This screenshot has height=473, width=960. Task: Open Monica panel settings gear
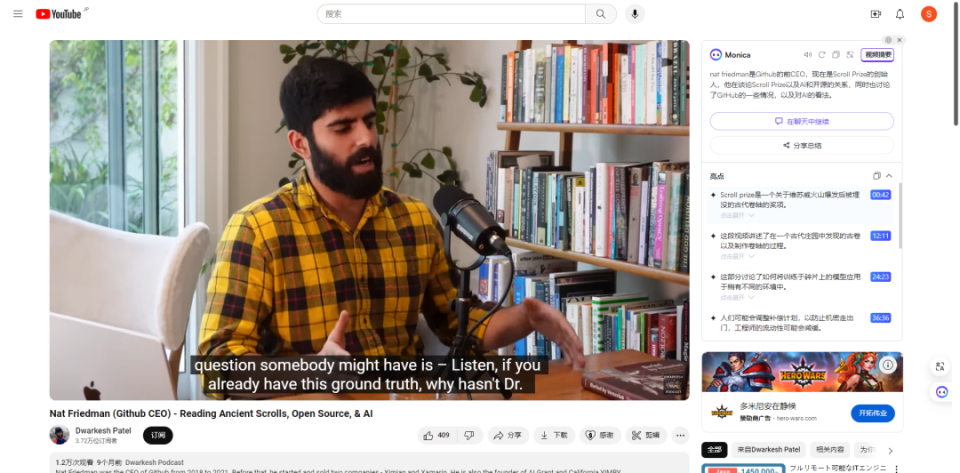[x=888, y=40]
